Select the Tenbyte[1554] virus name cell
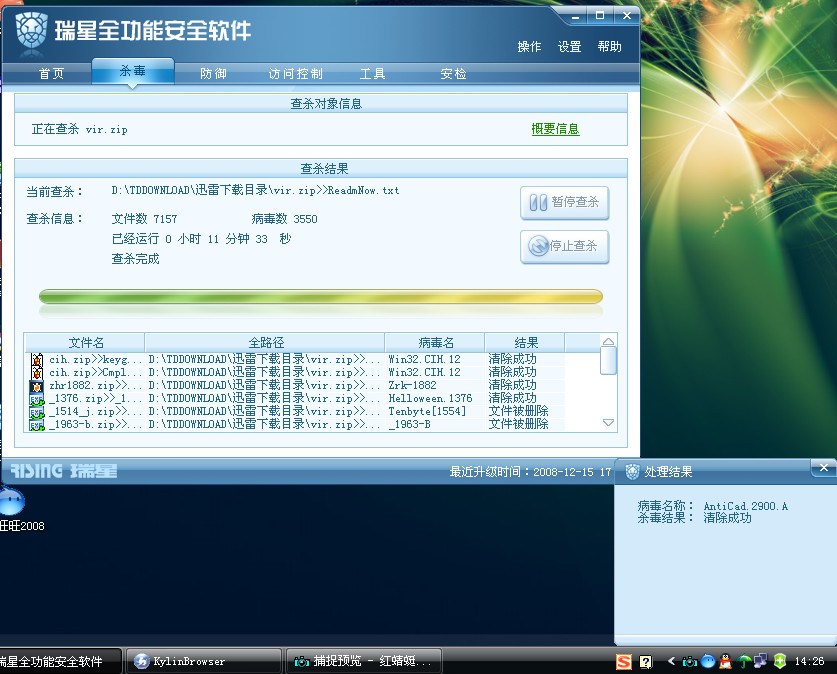The image size is (837, 674). coord(427,411)
